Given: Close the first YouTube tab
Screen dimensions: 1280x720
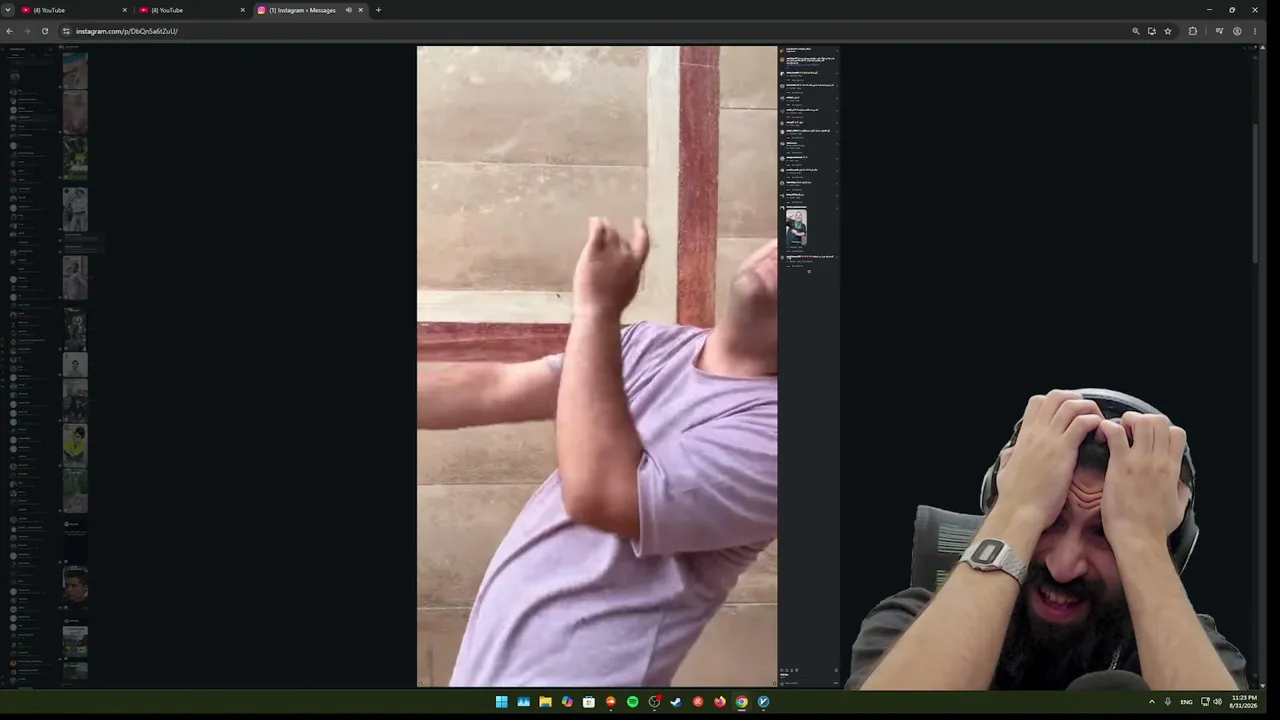Looking at the screenshot, I should pyautogui.click(x=125, y=10).
